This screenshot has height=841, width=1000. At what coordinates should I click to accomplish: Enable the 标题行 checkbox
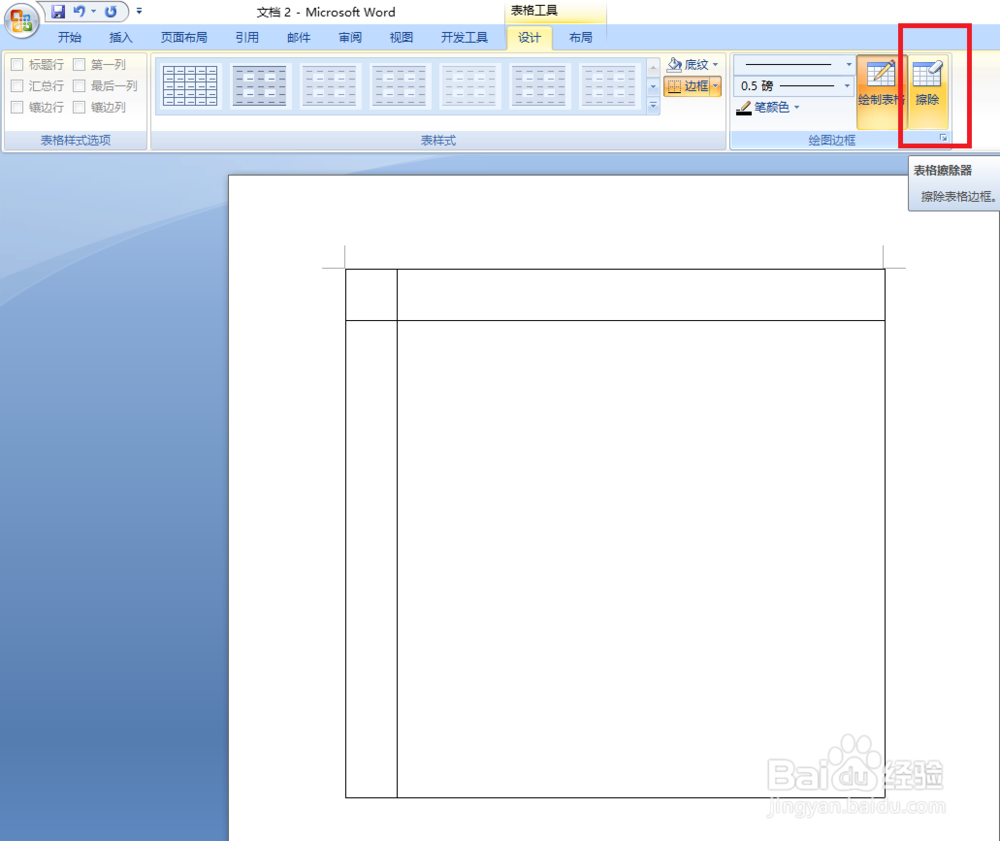[x=17, y=64]
